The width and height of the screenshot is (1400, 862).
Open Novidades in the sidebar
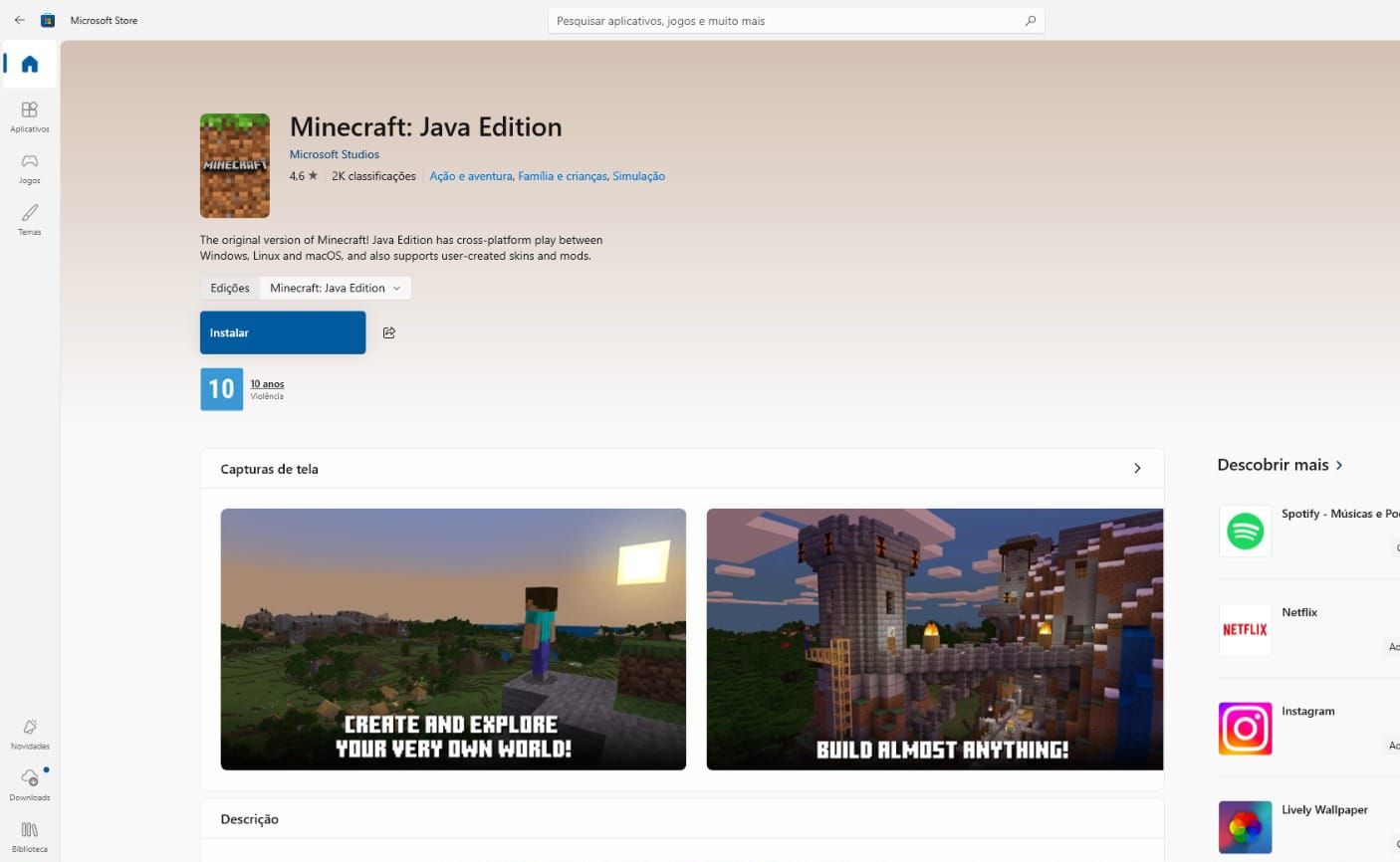coord(30,735)
